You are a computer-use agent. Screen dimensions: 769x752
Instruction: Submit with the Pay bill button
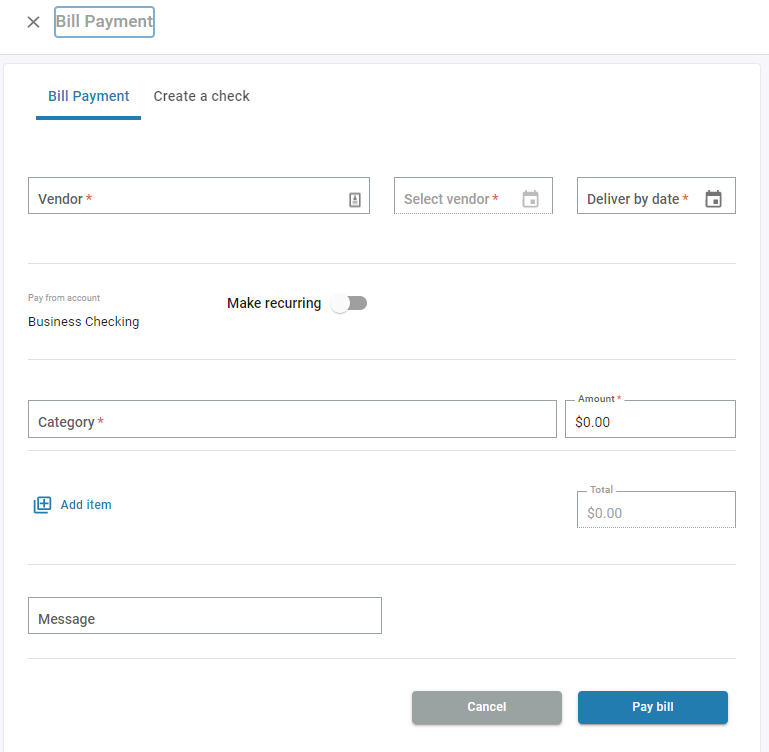point(652,707)
